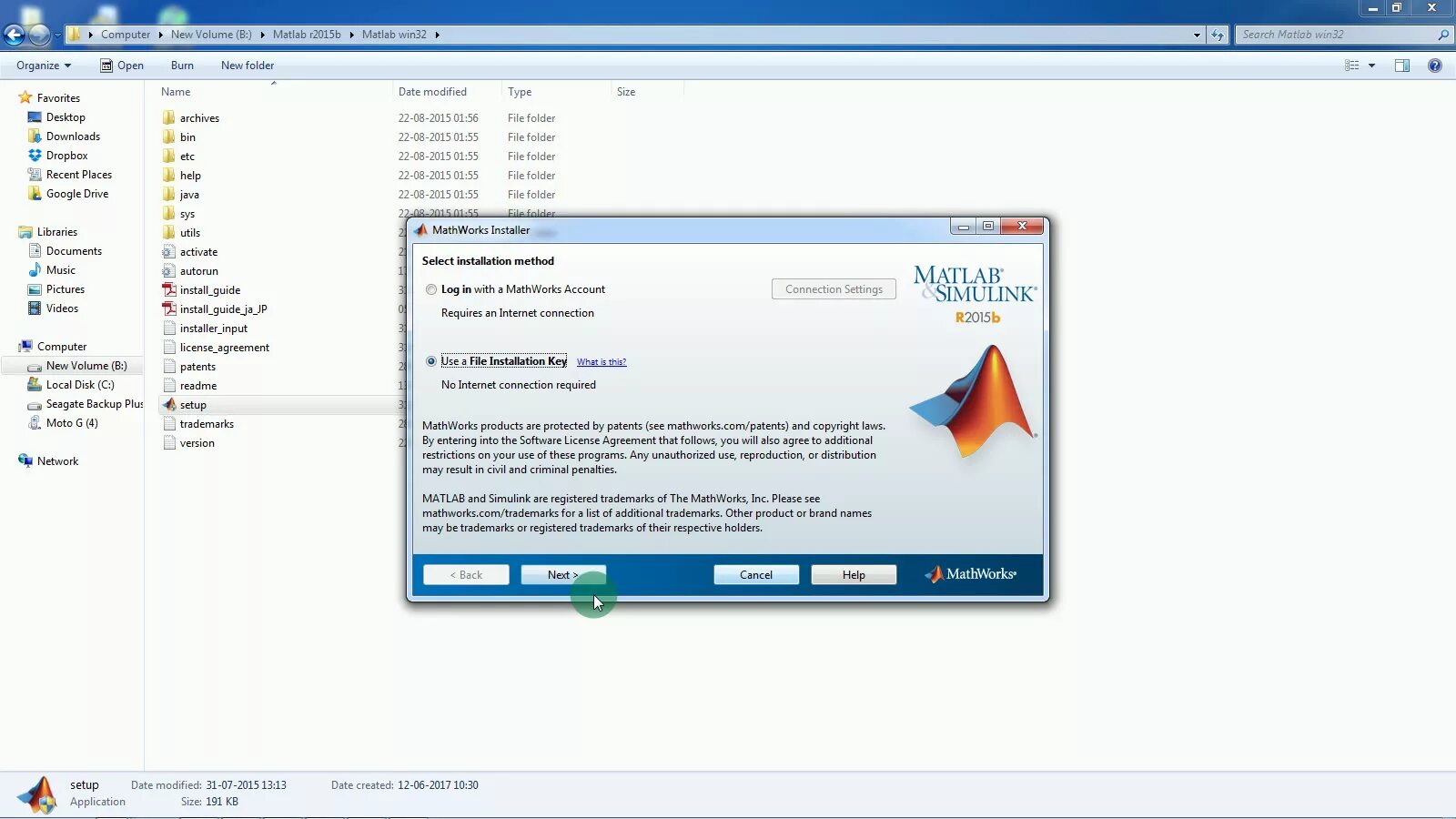Create a New folder from toolbar

point(248,66)
